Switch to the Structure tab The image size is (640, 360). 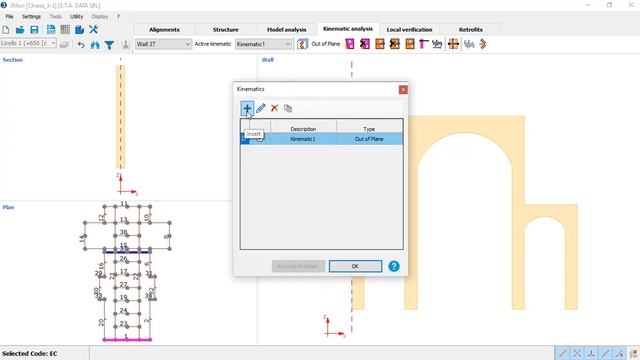coord(225,29)
